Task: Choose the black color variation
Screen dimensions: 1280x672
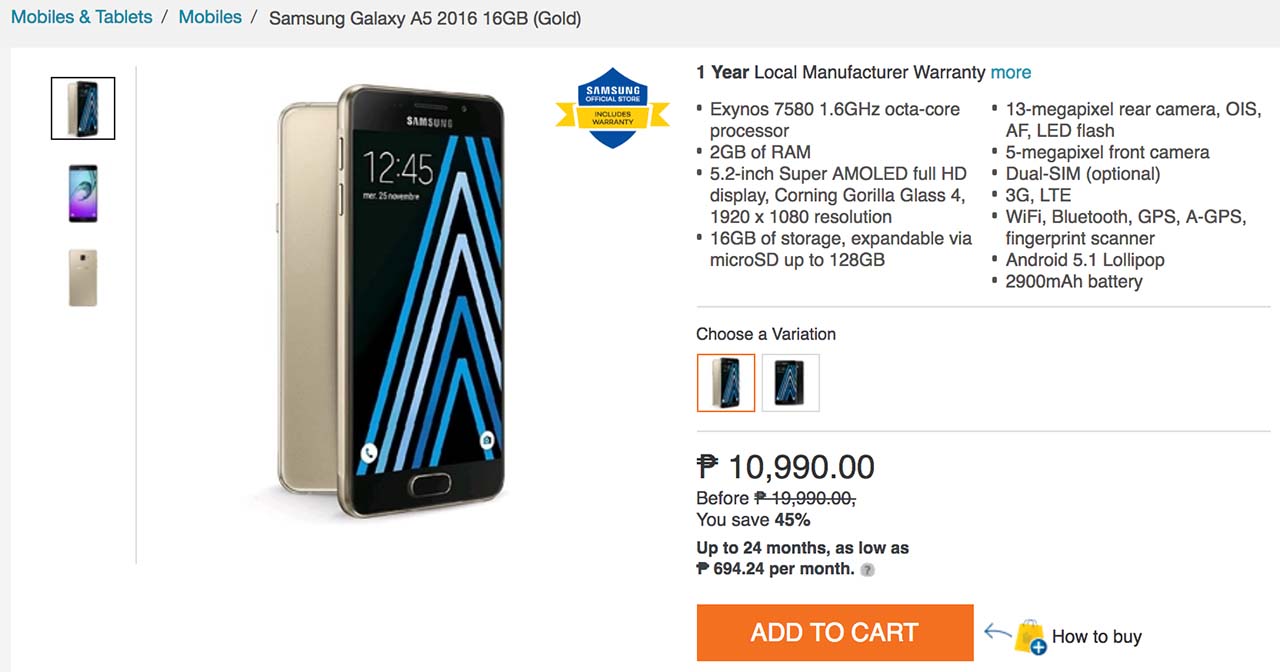Action: [791, 383]
